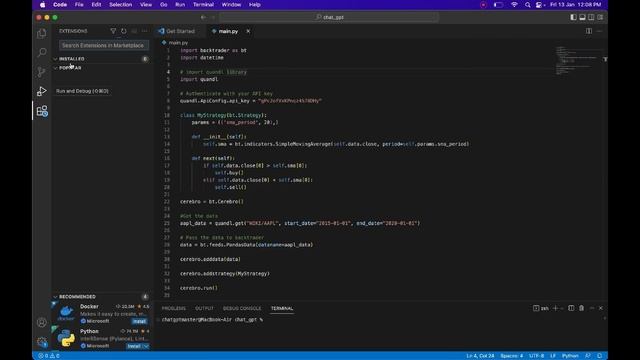The width and height of the screenshot is (640, 360).
Task: Open feedback icon in status bar
Action: point(588,356)
